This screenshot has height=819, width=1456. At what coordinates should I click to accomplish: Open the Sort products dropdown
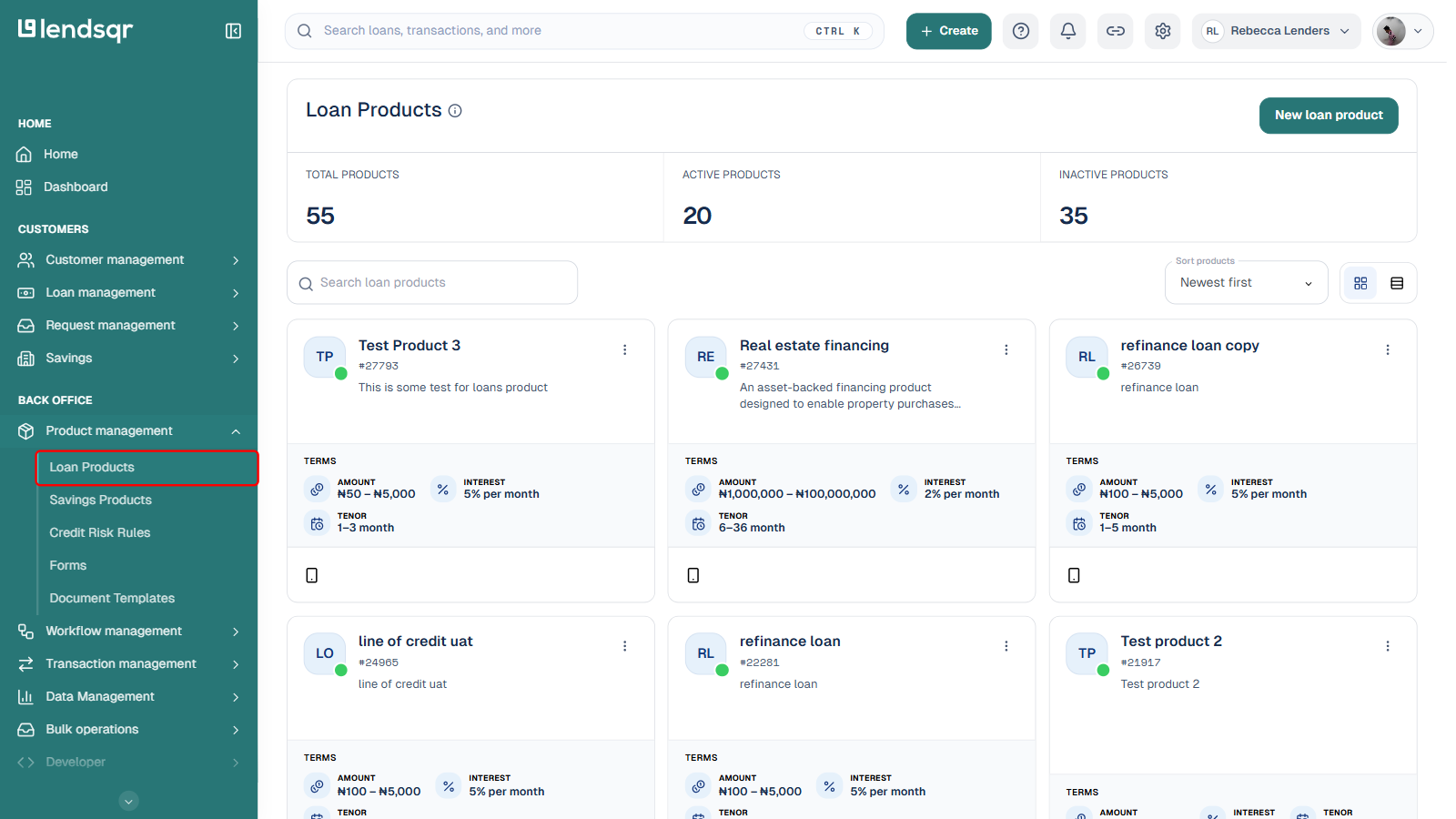[1246, 283]
